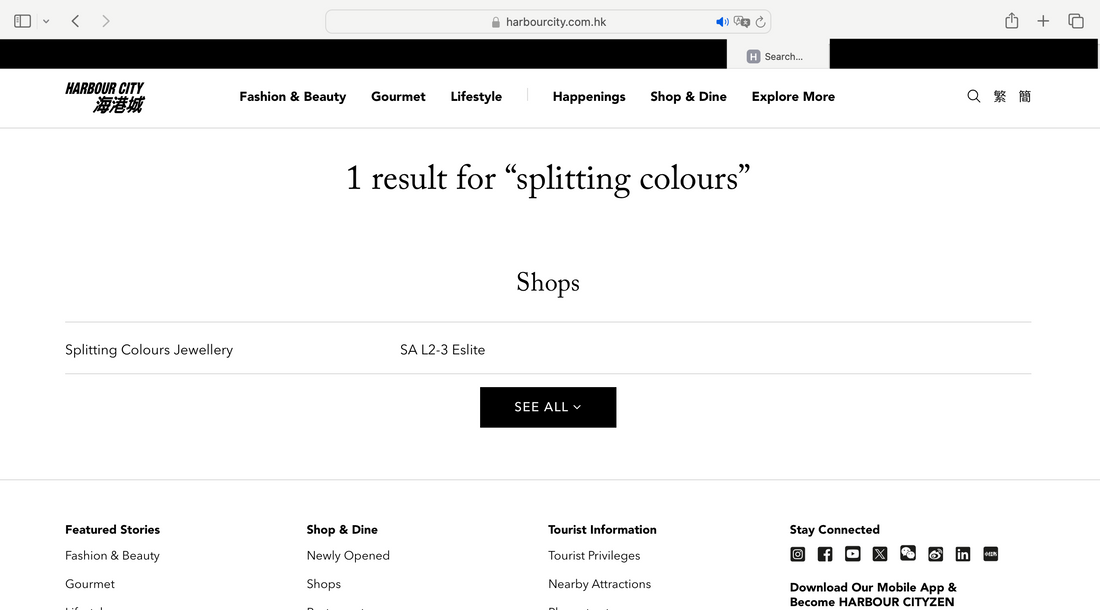Open the site search magnifier icon
Viewport: 1100px width, 610px height.
pyautogui.click(x=973, y=97)
